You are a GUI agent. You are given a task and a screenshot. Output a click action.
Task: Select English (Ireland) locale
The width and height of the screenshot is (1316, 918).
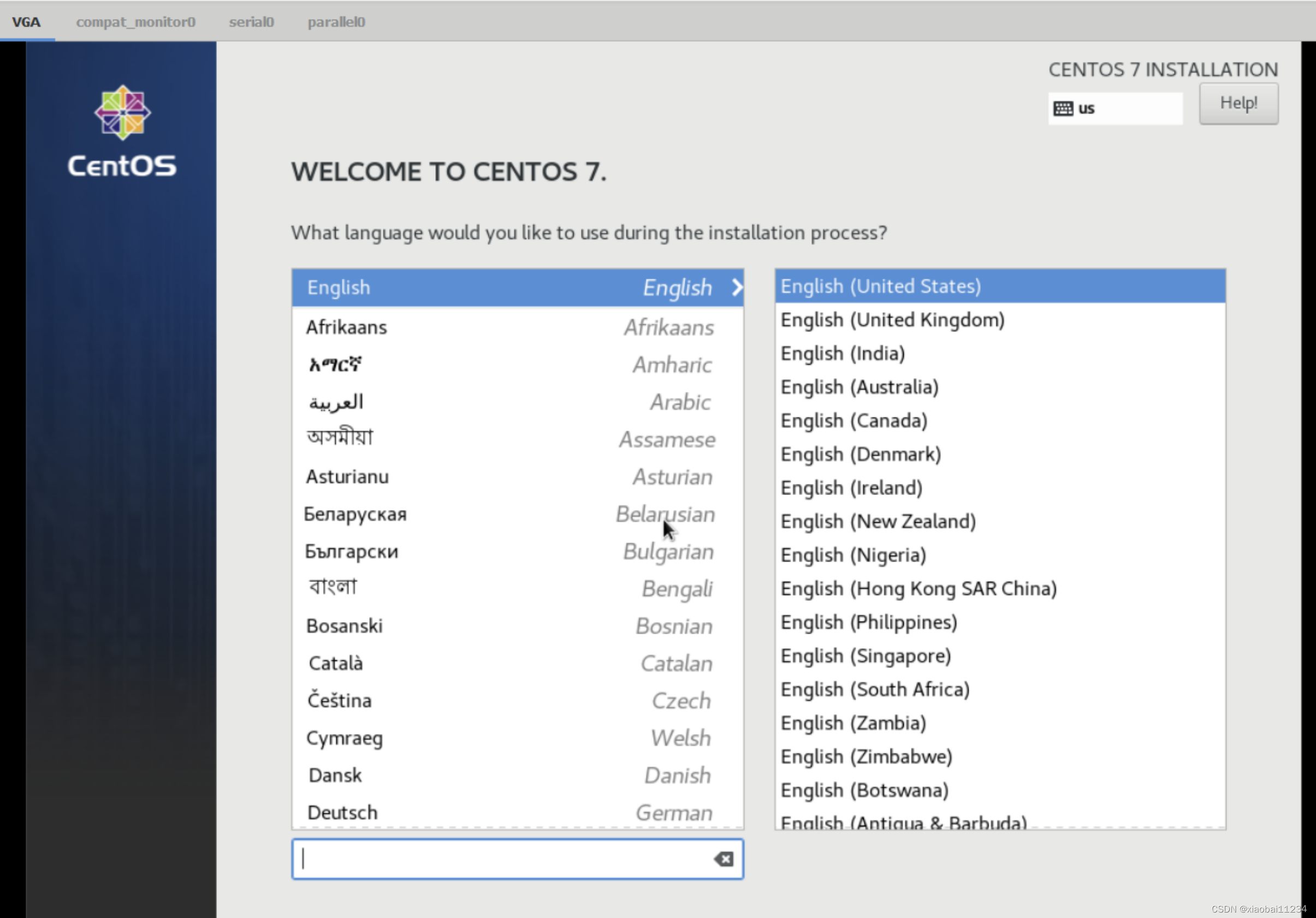click(1000, 487)
